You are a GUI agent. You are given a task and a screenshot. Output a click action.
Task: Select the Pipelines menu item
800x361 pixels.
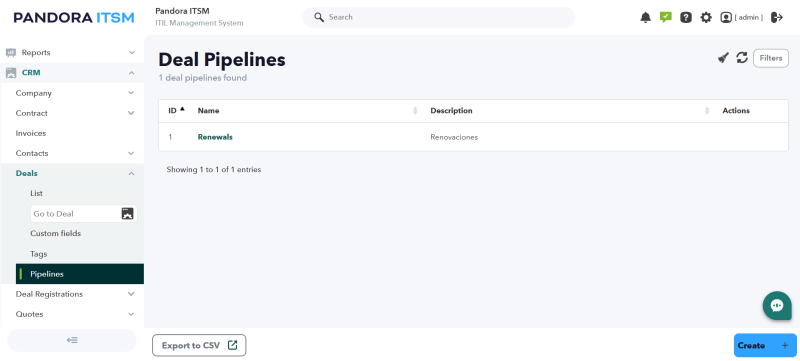(80, 274)
